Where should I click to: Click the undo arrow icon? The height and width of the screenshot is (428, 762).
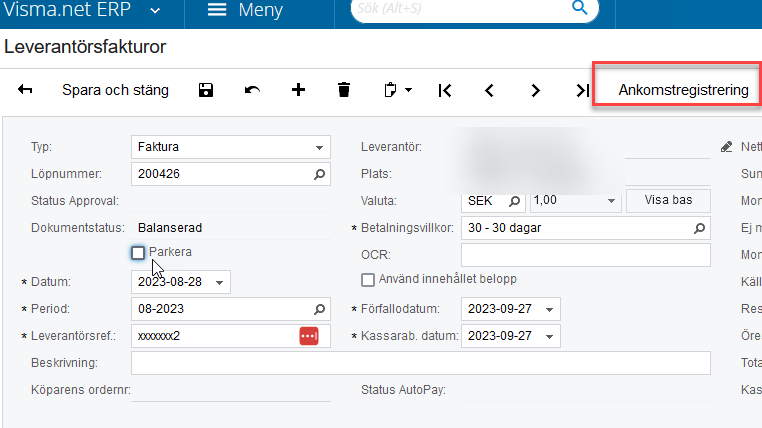click(x=252, y=90)
